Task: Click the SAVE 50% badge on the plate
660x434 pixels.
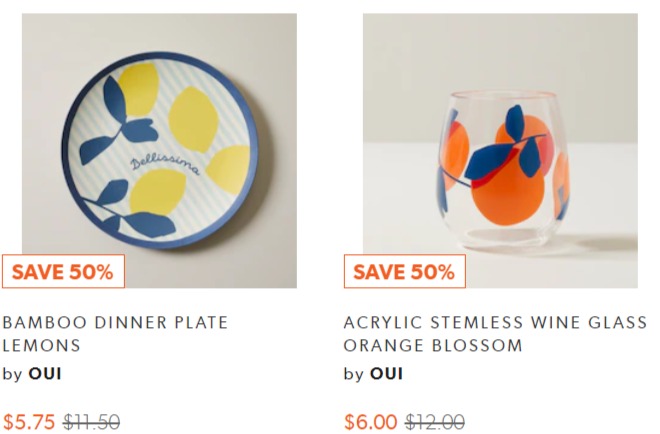Action: (63, 272)
